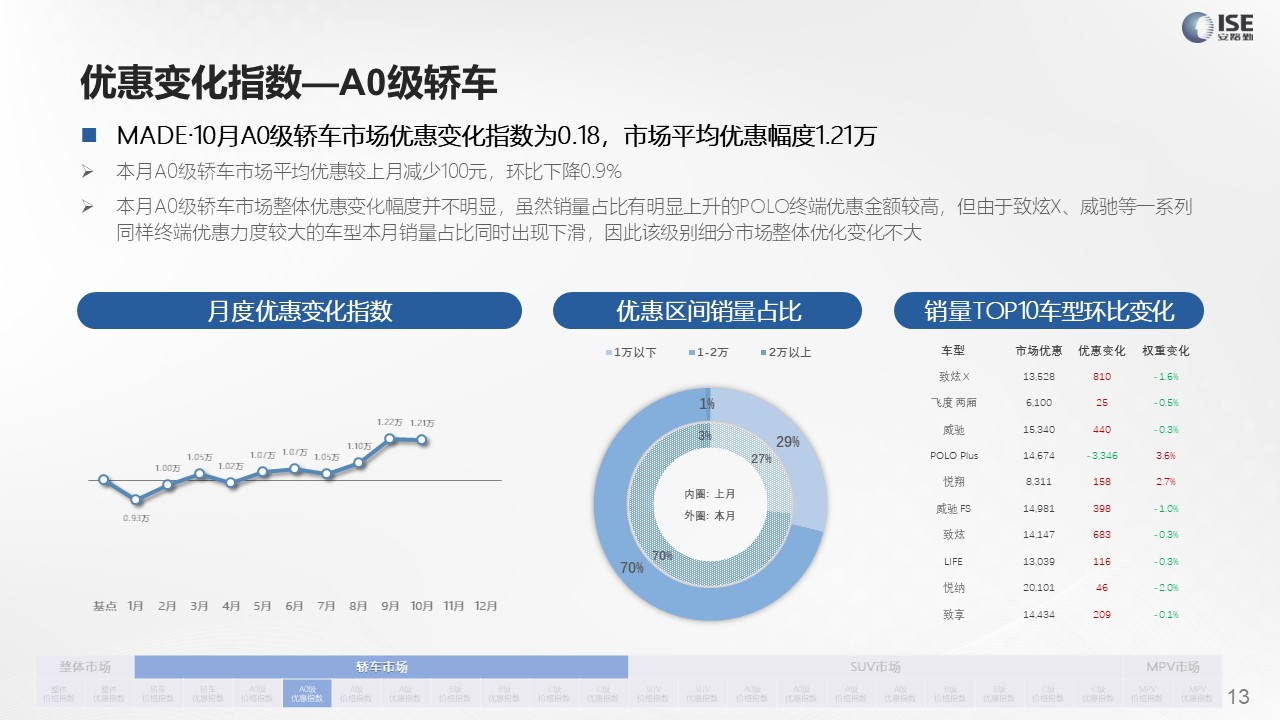Select the POLO Plus row name
This screenshot has height=720, width=1280.
tap(954, 456)
